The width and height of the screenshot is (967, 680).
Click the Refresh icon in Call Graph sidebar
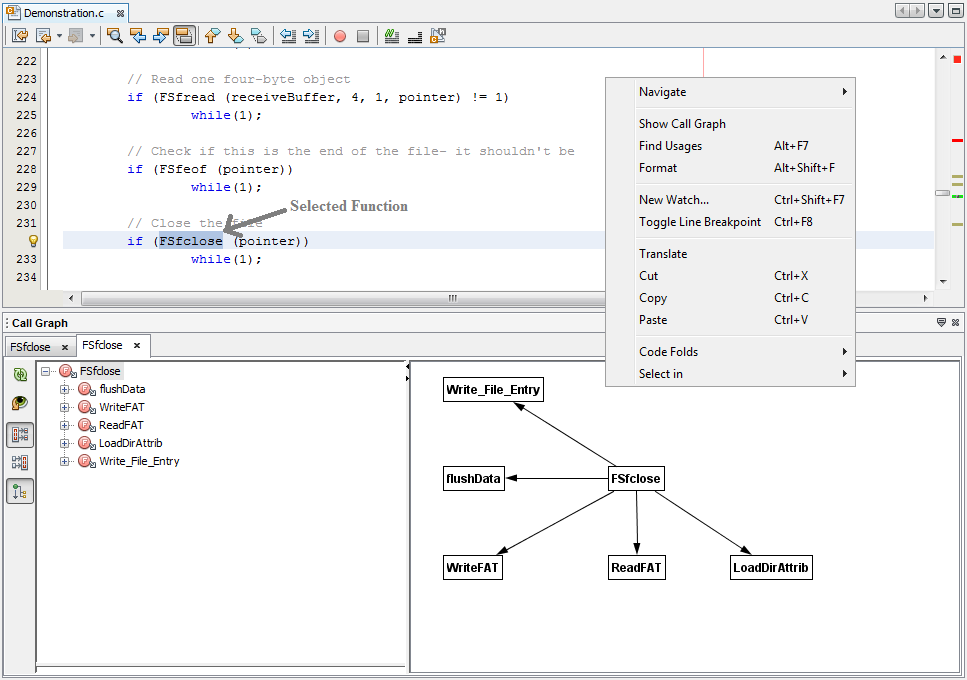[x=20, y=375]
